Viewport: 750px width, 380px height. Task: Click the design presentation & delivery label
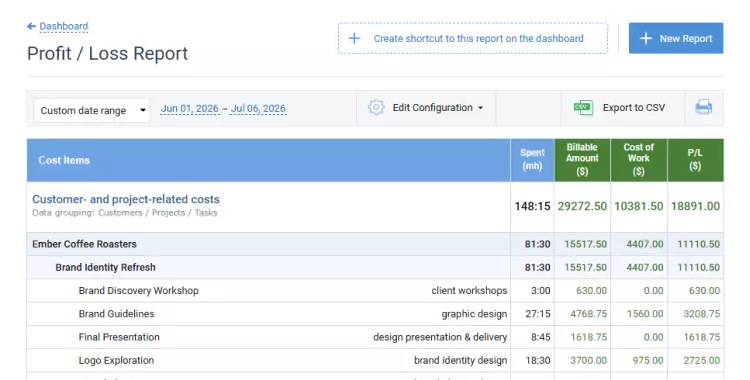tap(440, 337)
